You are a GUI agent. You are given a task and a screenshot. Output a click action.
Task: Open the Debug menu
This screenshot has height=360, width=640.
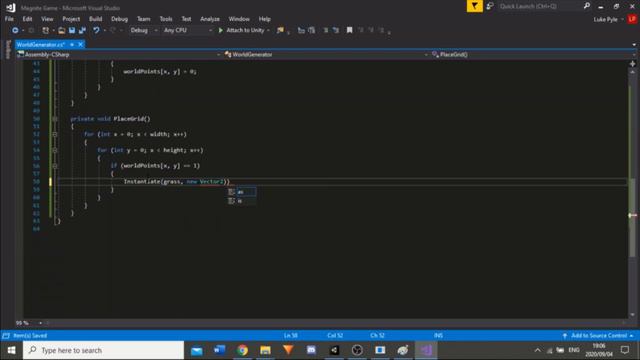[x=119, y=19]
